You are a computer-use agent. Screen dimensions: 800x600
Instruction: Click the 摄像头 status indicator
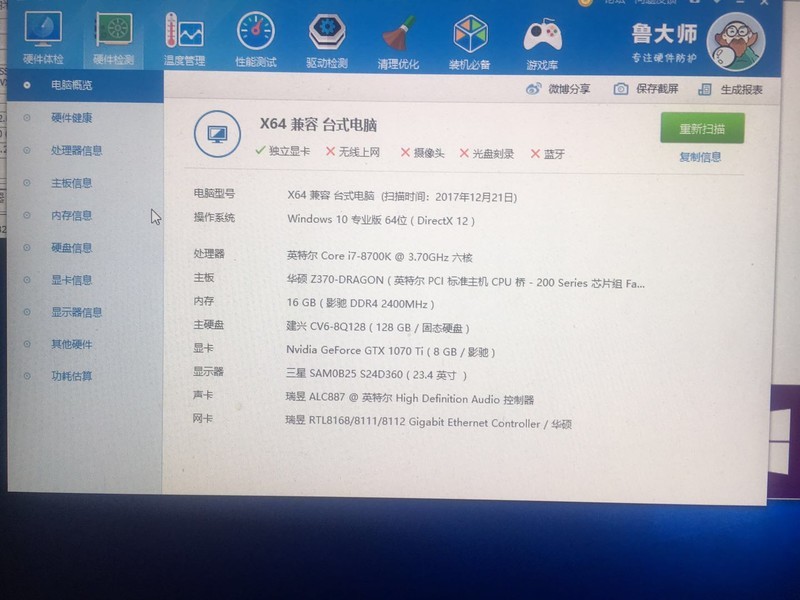point(422,153)
